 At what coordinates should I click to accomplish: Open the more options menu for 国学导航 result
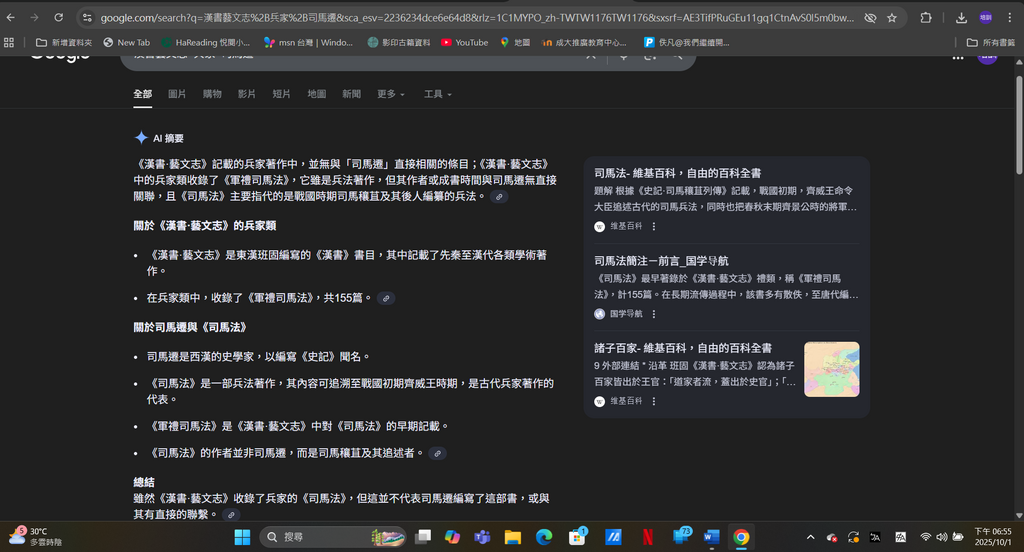tap(654, 314)
